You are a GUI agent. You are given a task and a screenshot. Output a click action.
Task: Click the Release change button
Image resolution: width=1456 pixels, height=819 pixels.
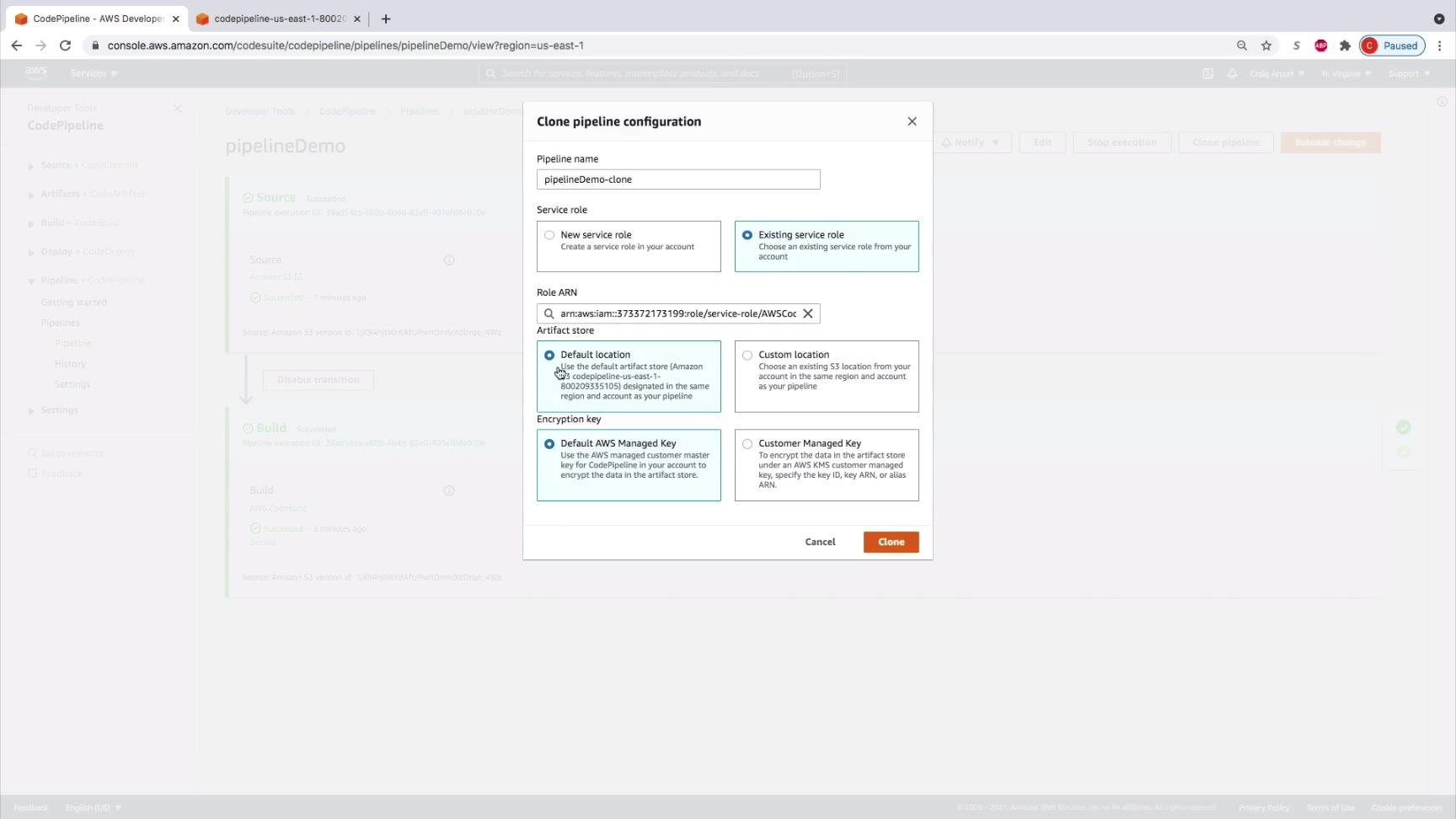[x=1330, y=142]
